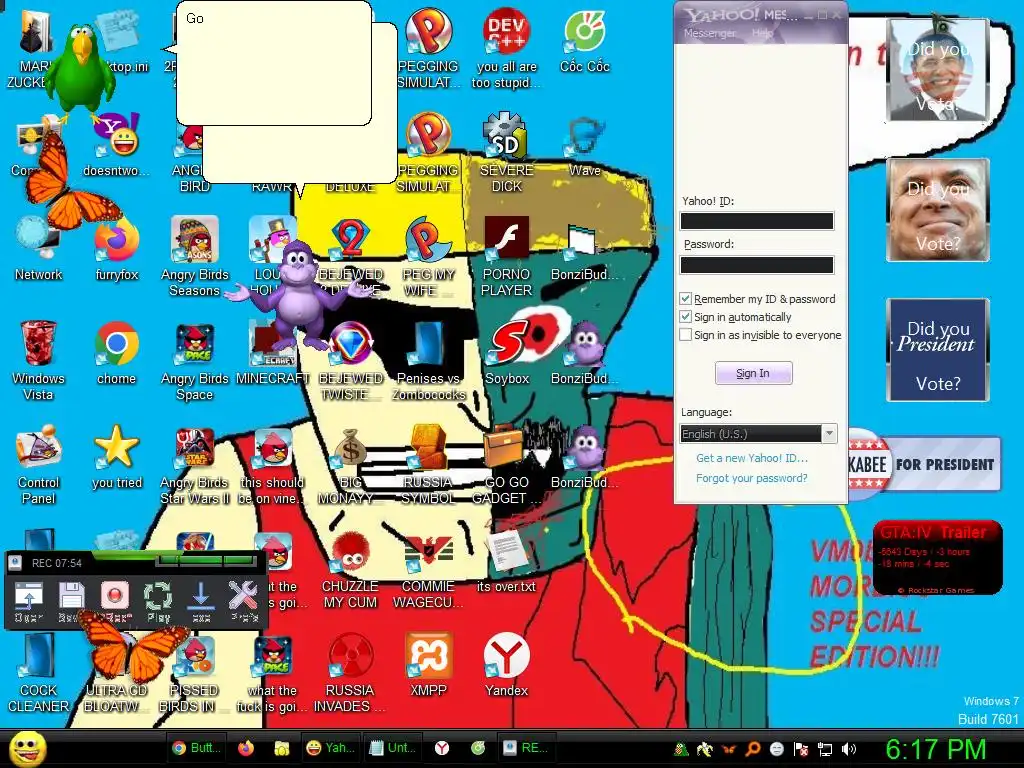The height and width of the screenshot is (768, 1024).
Task: Focus the Yahoo! ID input field
Action: [757, 221]
